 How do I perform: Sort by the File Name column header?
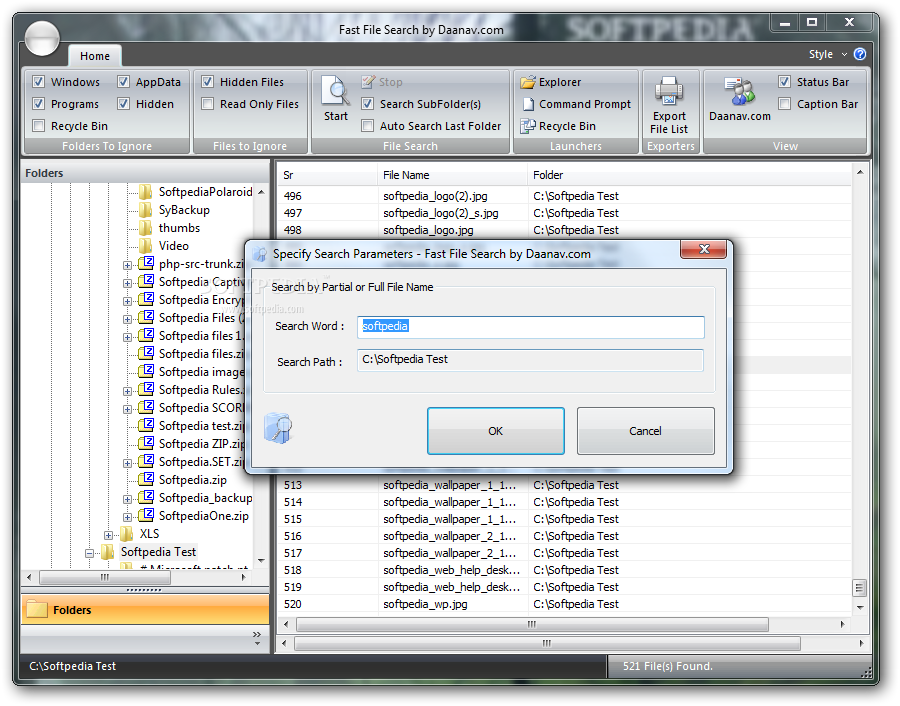click(x=452, y=175)
